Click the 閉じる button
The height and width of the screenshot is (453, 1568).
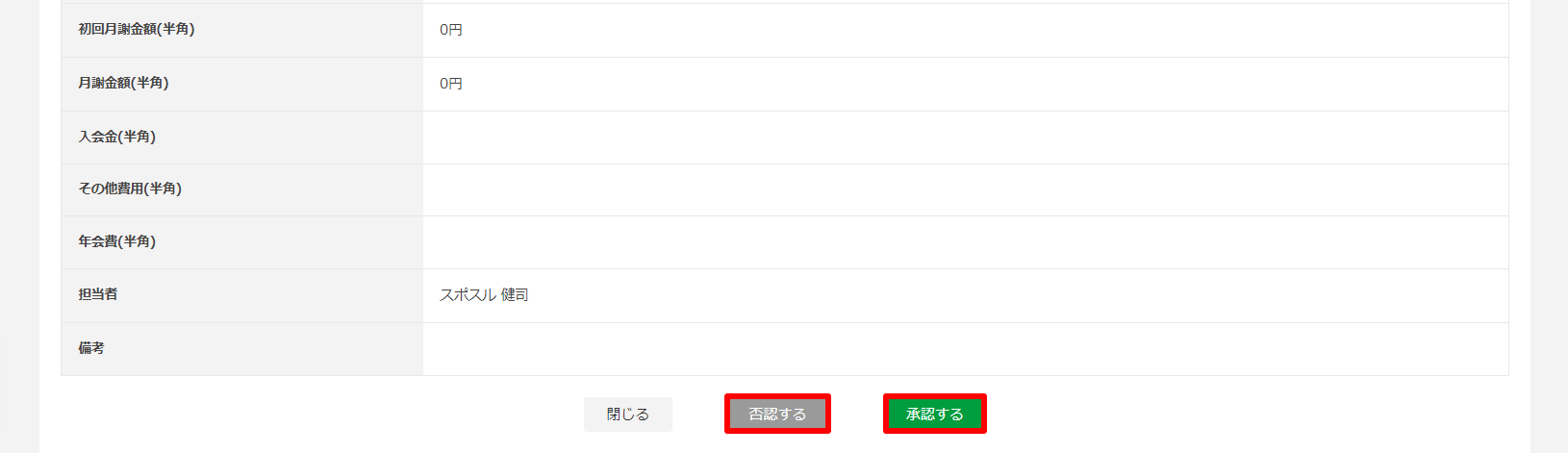tap(628, 414)
